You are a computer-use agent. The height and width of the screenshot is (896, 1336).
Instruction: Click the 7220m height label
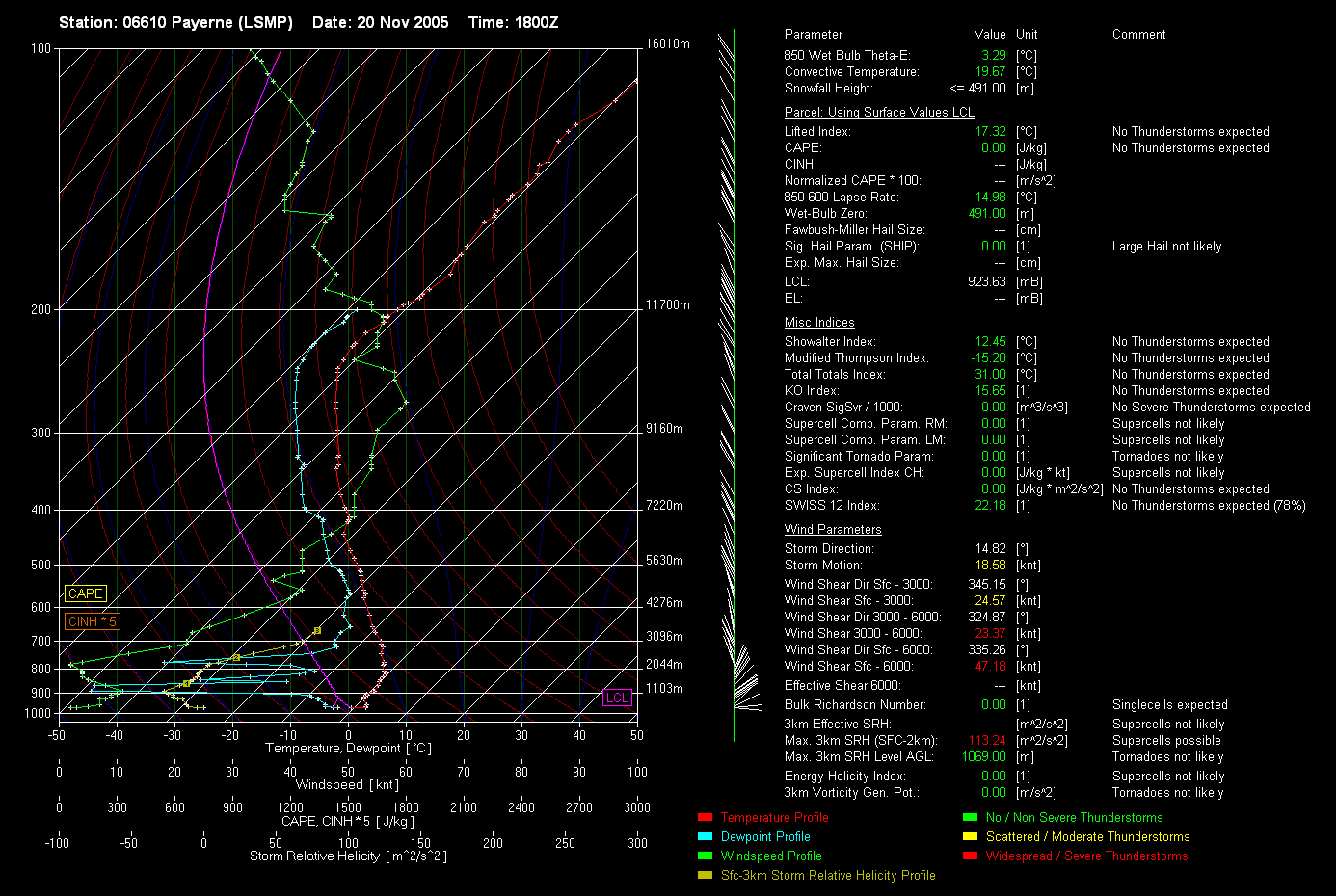(664, 505)
